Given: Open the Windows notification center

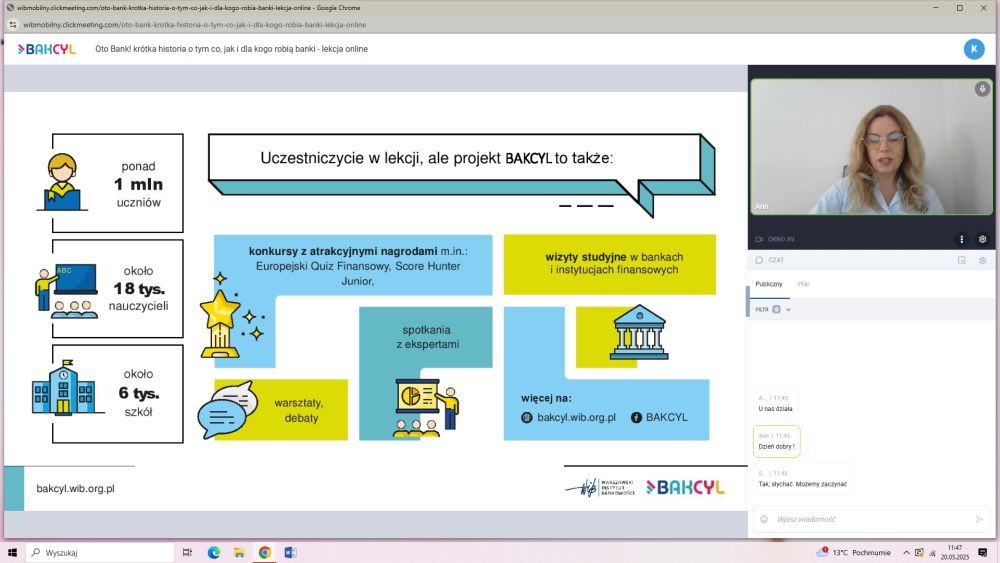Looking at the screenshot, I should coord(983,553).
